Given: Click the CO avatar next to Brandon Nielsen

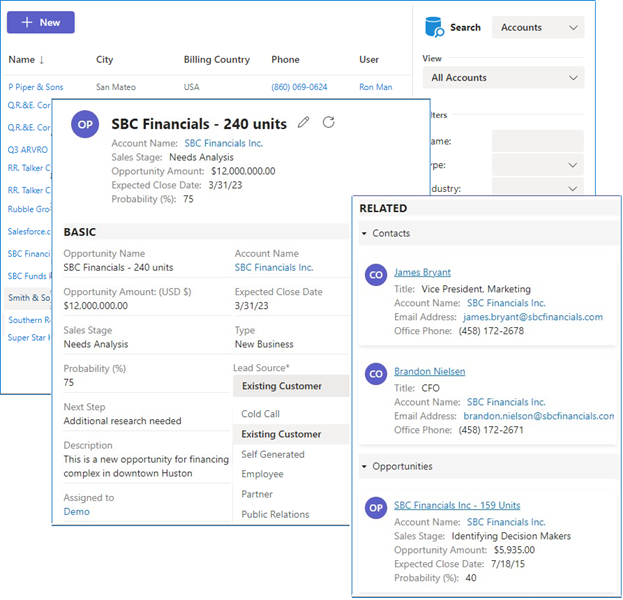Looking at the screenshot, I should (x=376, y=374).
